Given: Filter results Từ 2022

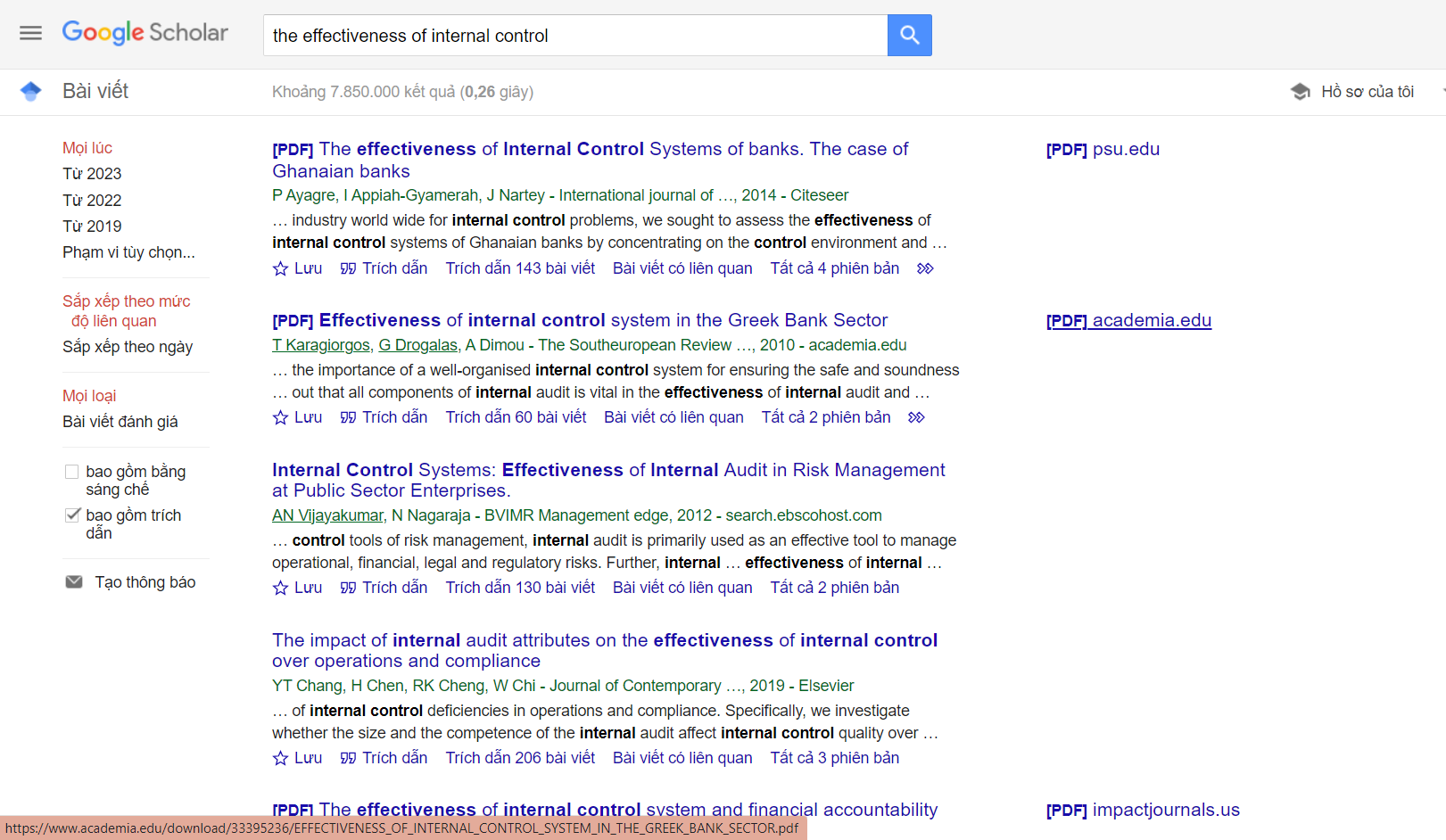Looking at the screenshot, I should point(92,201).
